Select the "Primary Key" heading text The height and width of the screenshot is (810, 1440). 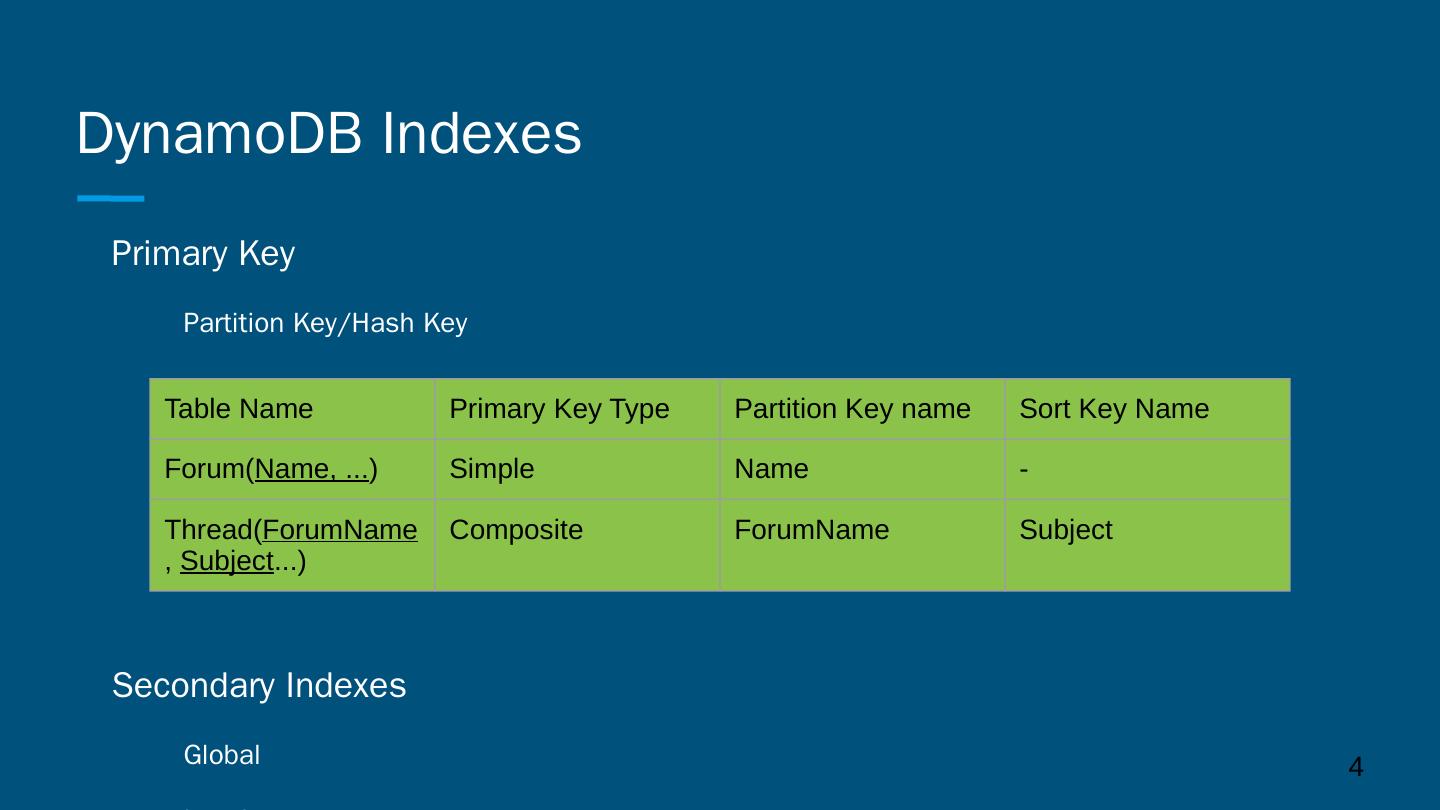click(203, 254)
